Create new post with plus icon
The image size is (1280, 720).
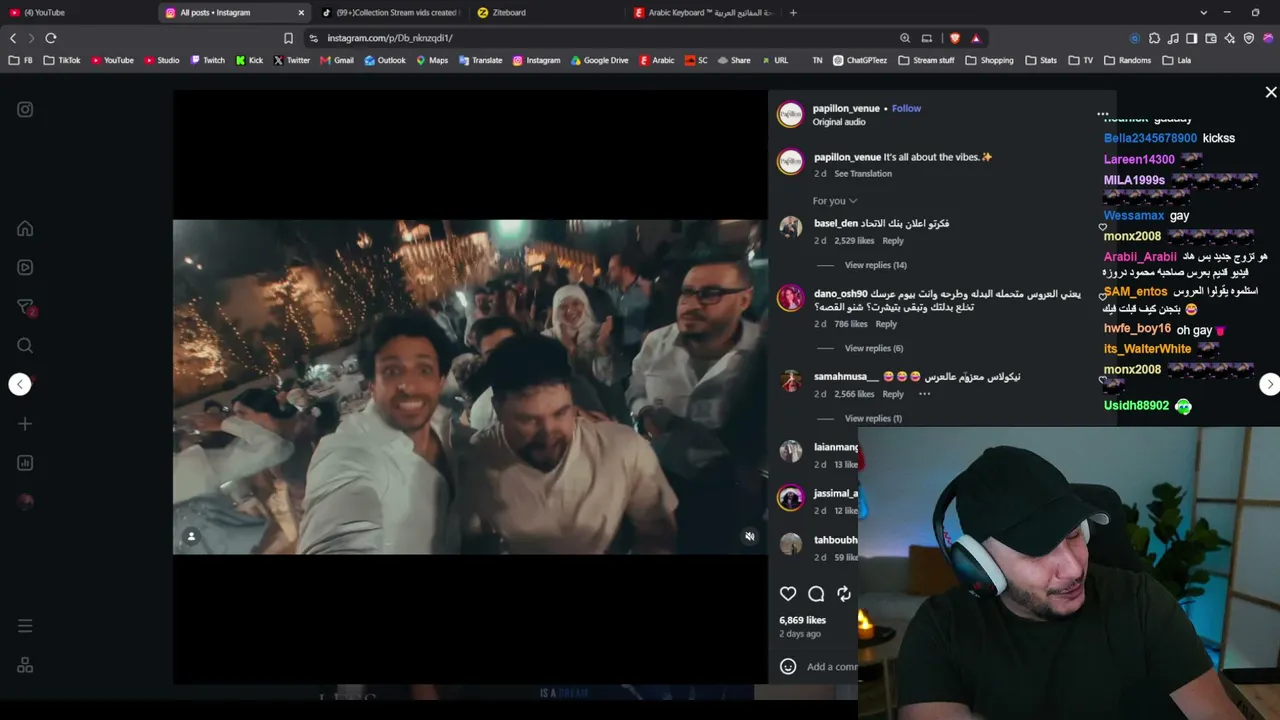25,424
